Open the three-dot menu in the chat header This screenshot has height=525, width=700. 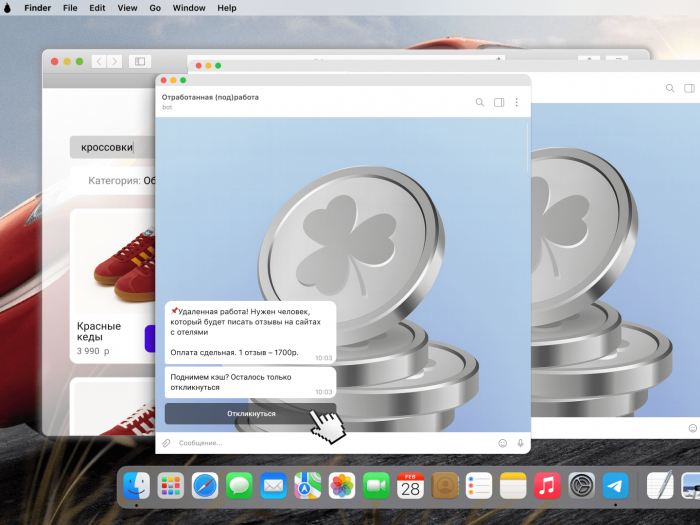517,102
